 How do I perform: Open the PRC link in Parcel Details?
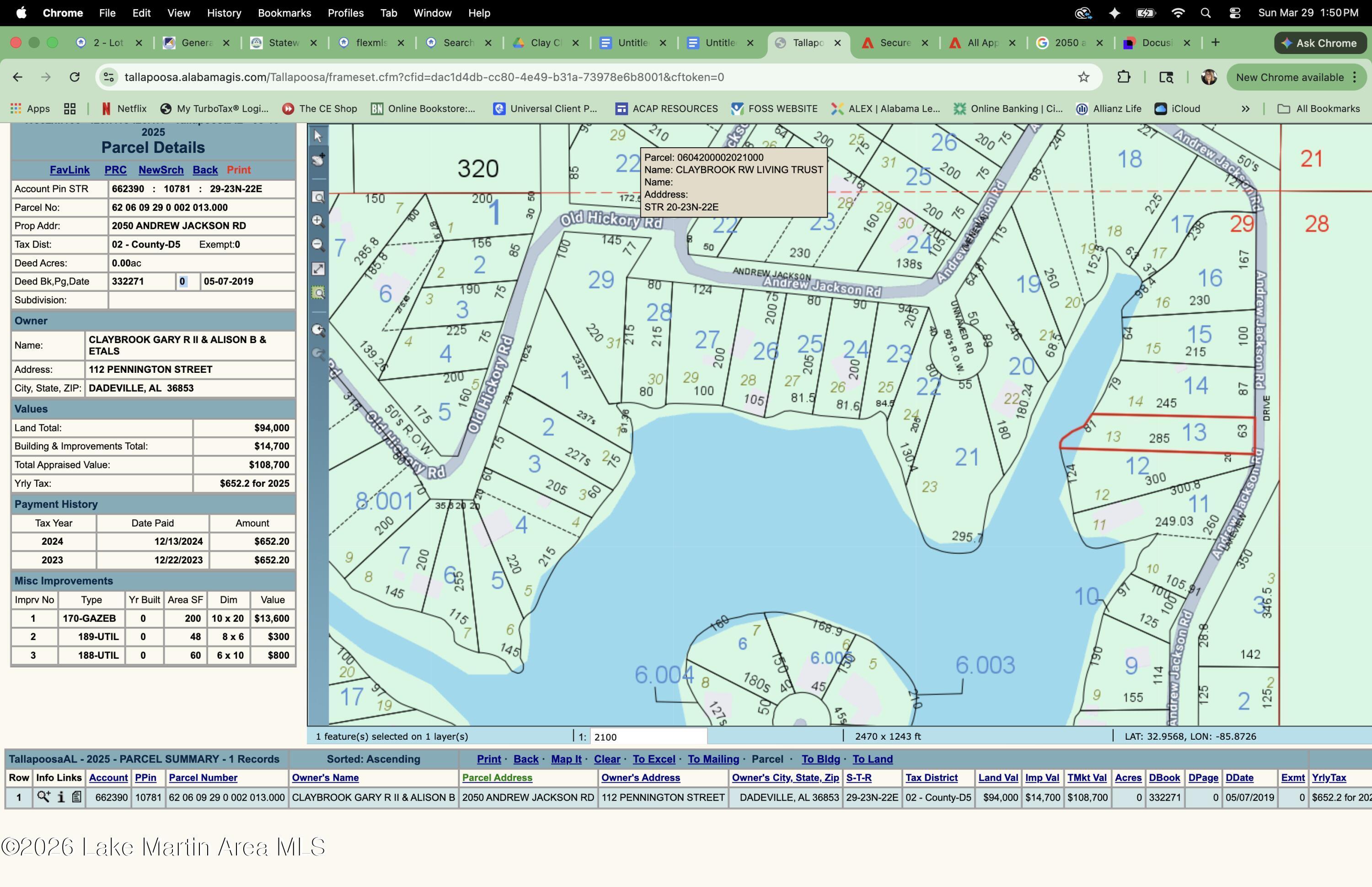pos(115,170)
